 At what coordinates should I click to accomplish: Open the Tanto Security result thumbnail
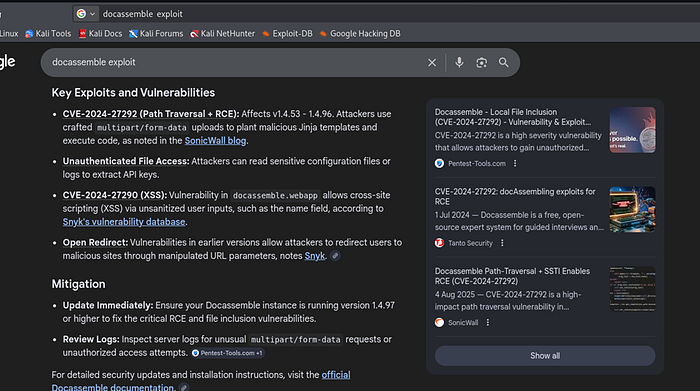point(633,209)
